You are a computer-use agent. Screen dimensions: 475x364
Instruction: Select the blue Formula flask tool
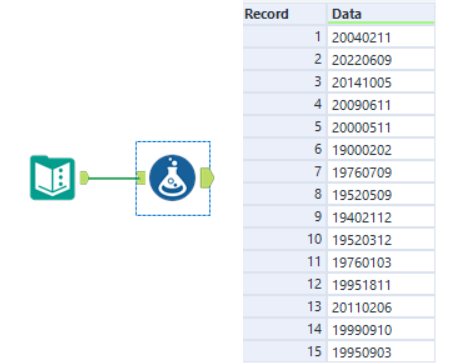pos(172,178)
